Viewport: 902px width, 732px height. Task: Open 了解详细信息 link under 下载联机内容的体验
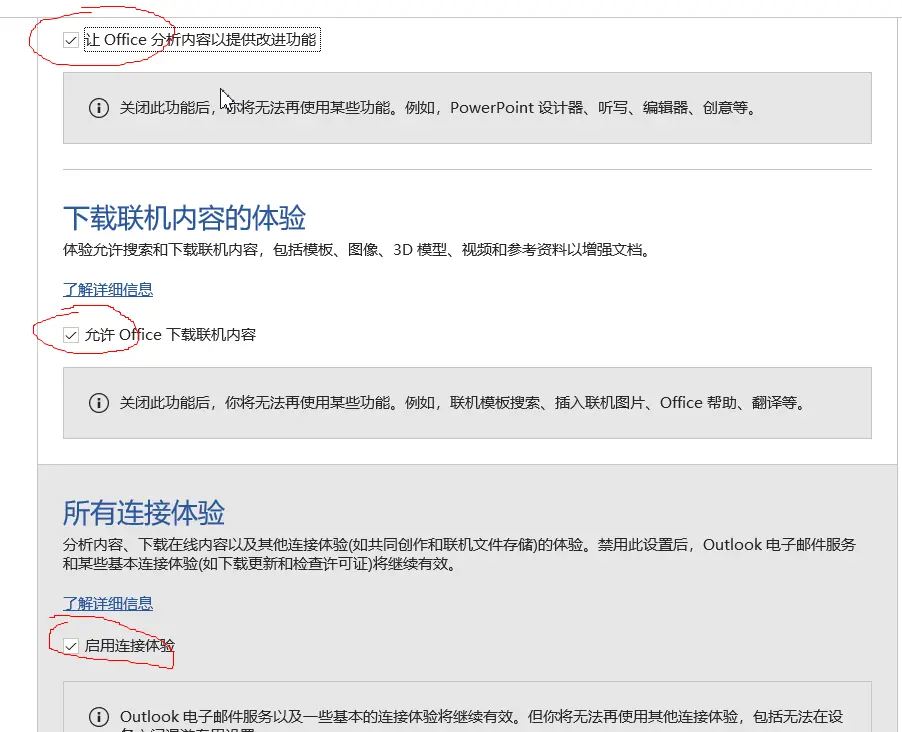(x=108, y=289)
